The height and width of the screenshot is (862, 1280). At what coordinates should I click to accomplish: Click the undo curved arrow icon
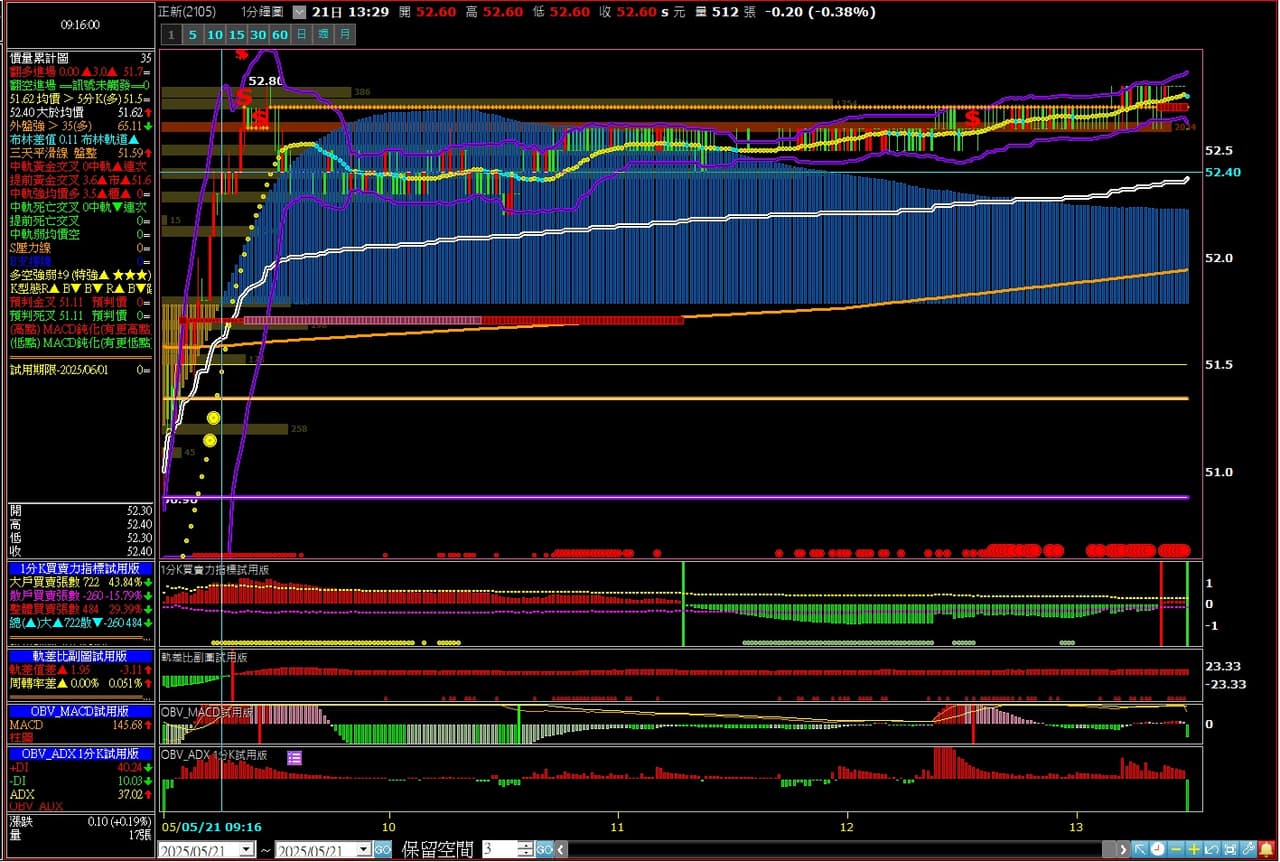point(1212,850)
